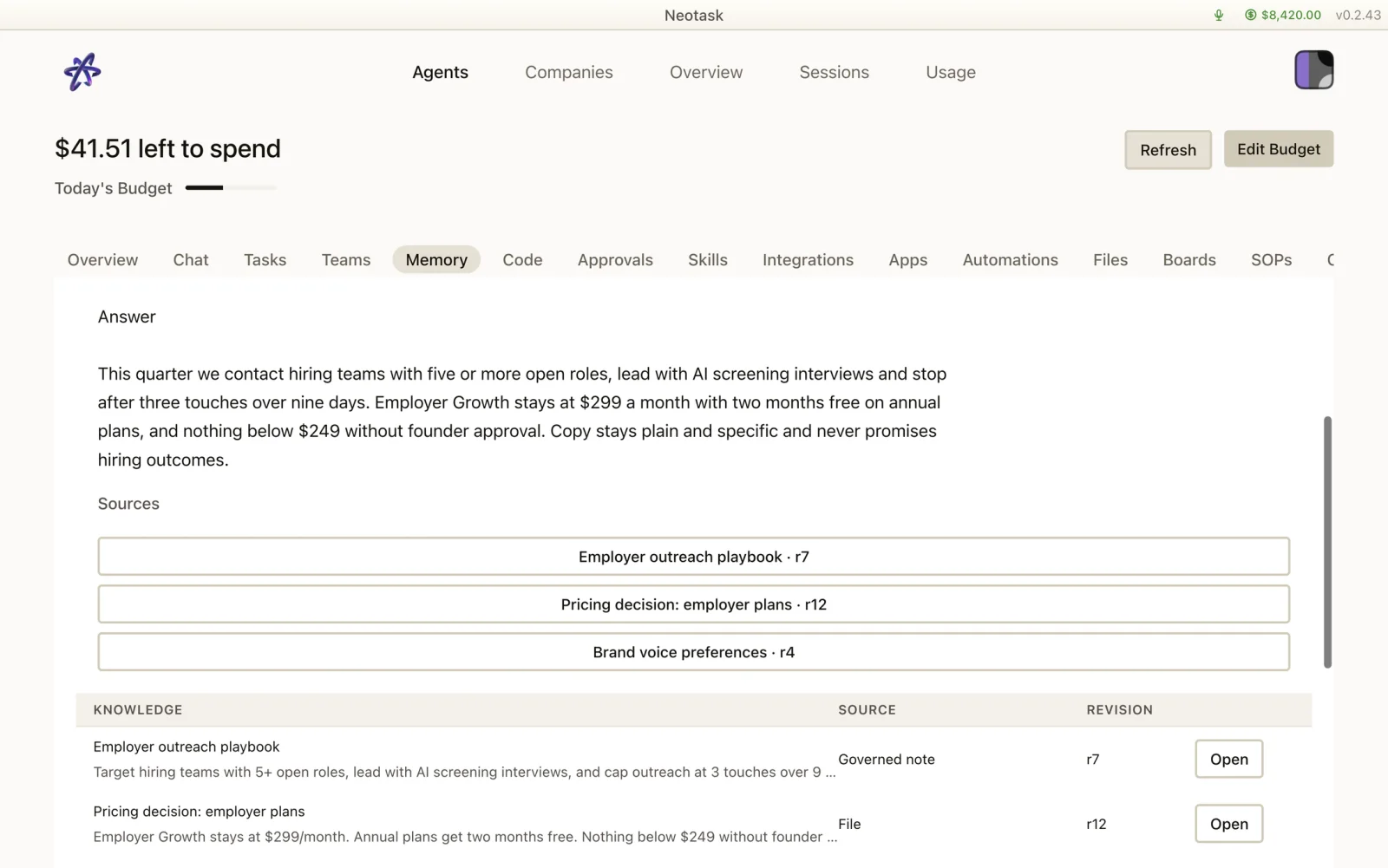Click the SOURCE column header
Image resolution: width=1388 pixels, height=868 pixels.
point(867,709)
